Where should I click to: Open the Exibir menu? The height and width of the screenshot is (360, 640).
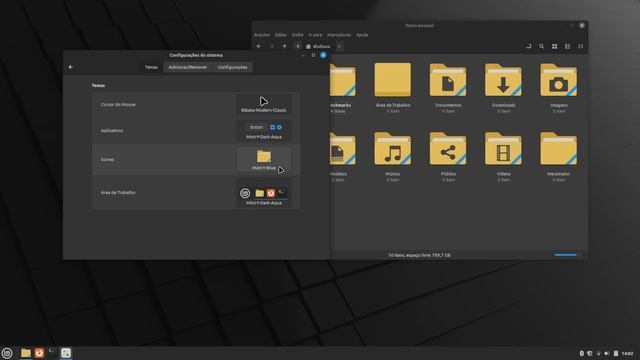pyautogui.click(x=298, y=35)
